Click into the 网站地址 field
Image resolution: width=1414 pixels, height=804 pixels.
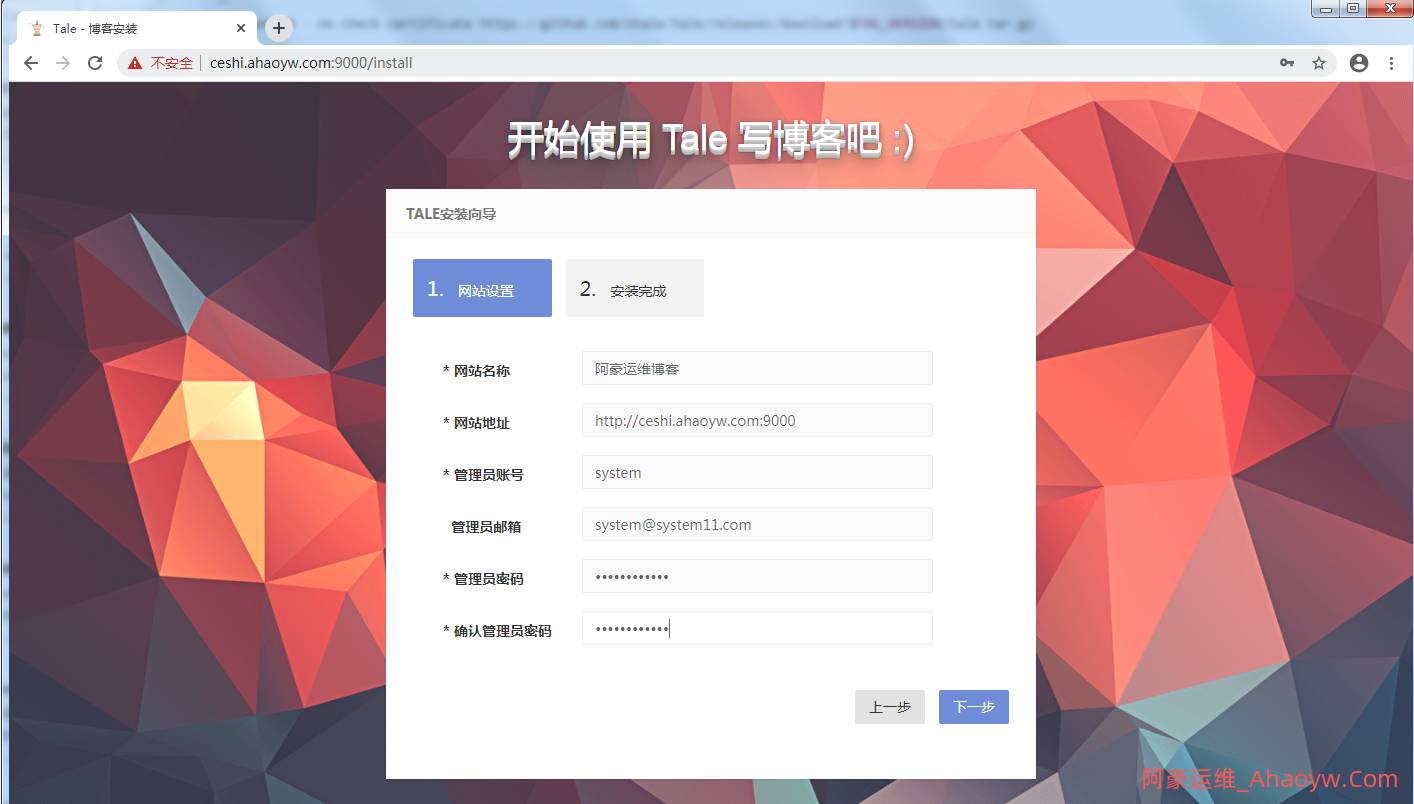coord(757,420)
